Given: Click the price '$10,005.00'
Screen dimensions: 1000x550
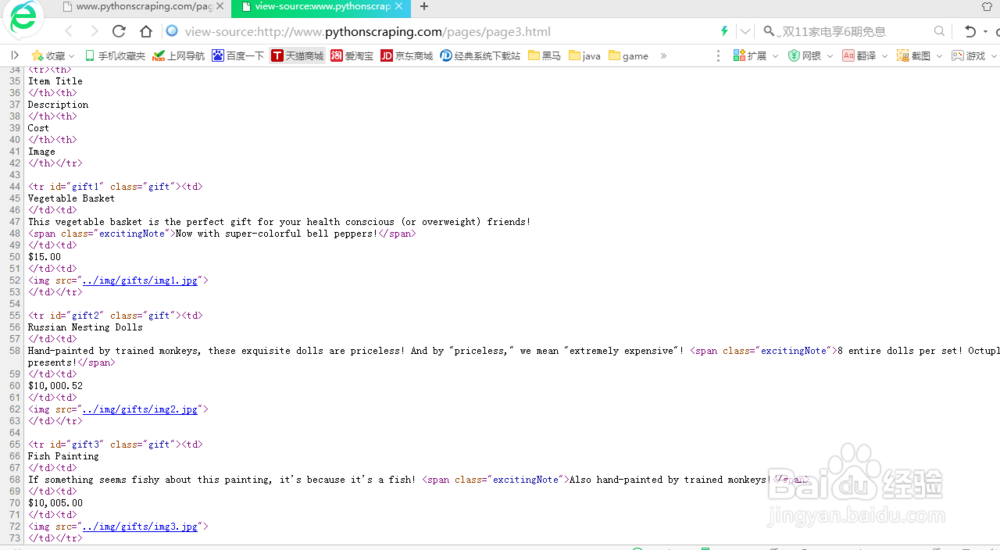Looking at the screenshot, I should pyautogui.click(x=55, y=503).
